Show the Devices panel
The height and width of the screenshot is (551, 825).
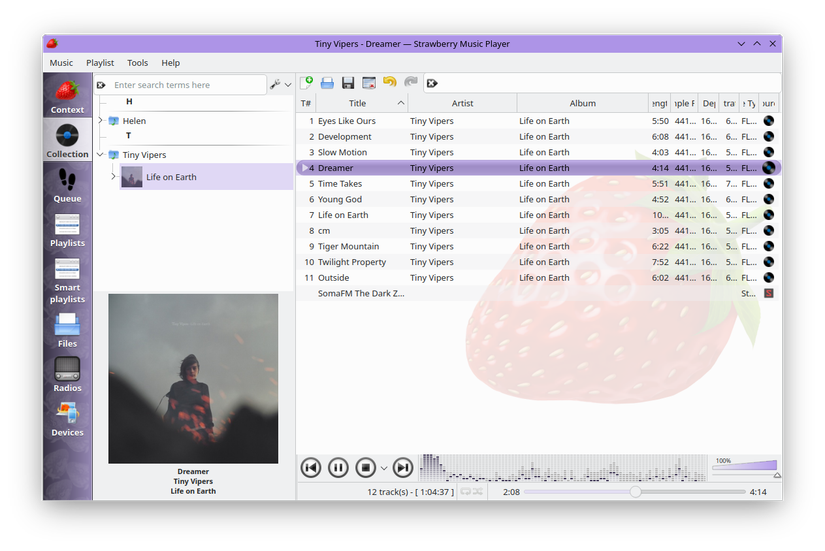tap(67, 419)
